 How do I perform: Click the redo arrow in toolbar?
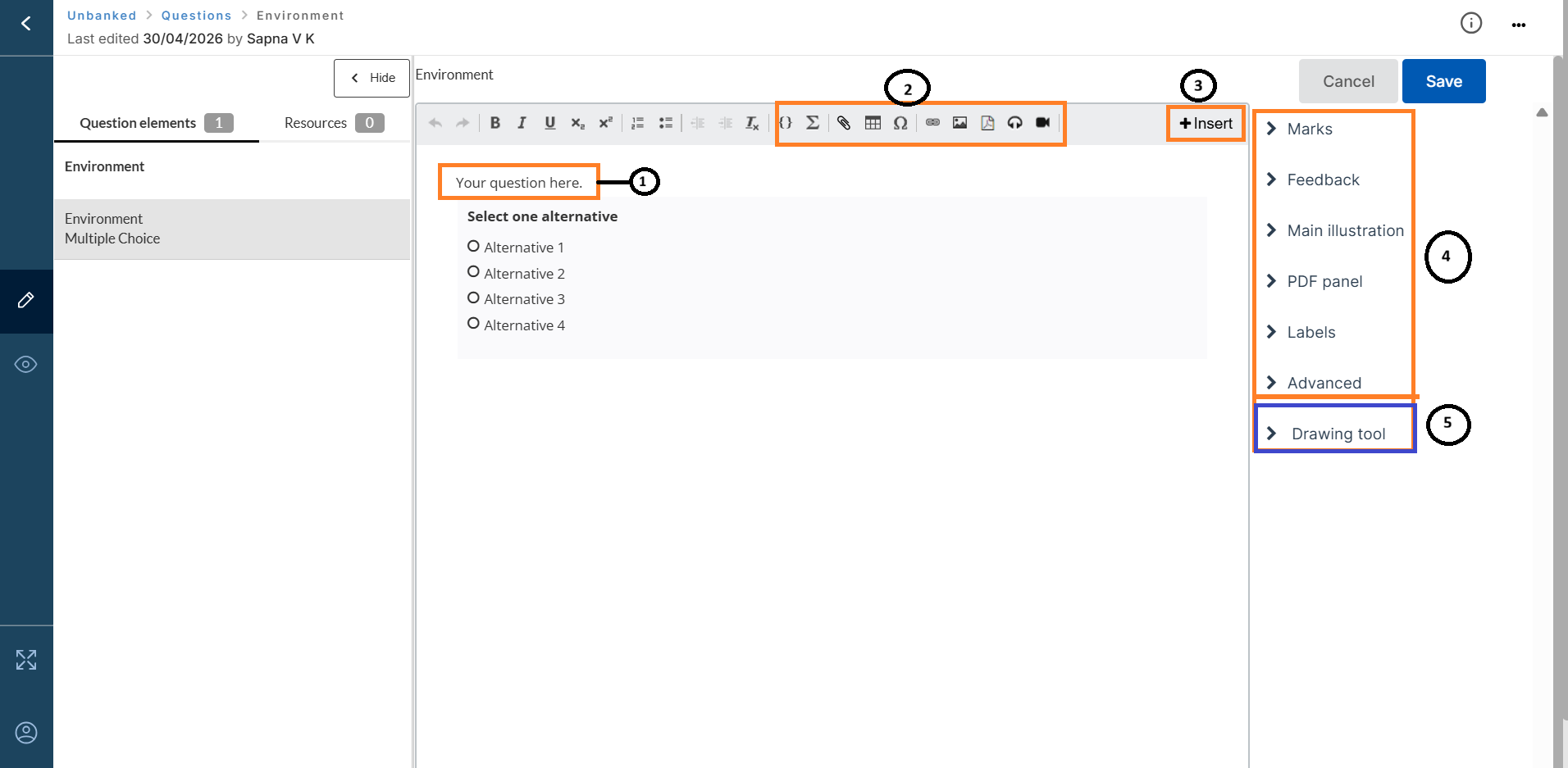(x=463, y=123)
